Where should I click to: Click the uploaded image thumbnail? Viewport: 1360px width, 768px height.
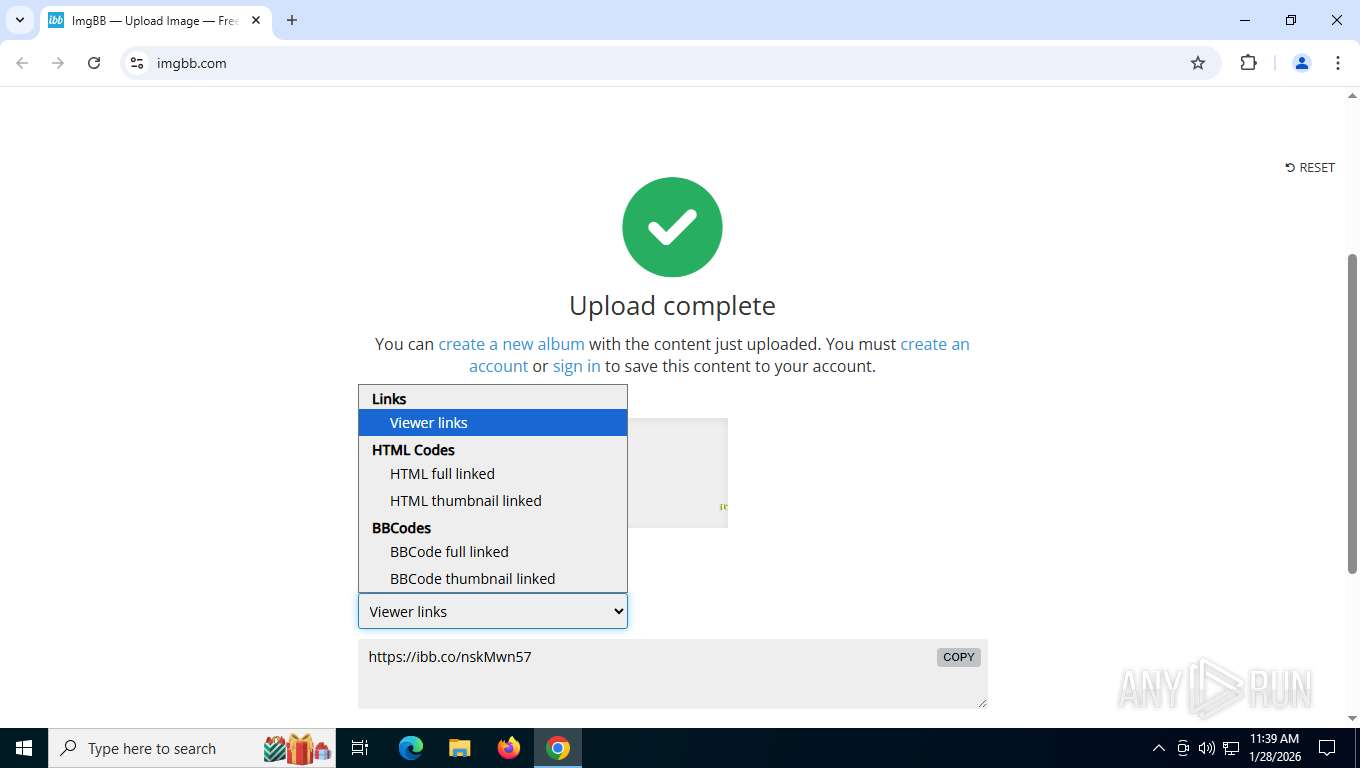[x=678, y=473]
